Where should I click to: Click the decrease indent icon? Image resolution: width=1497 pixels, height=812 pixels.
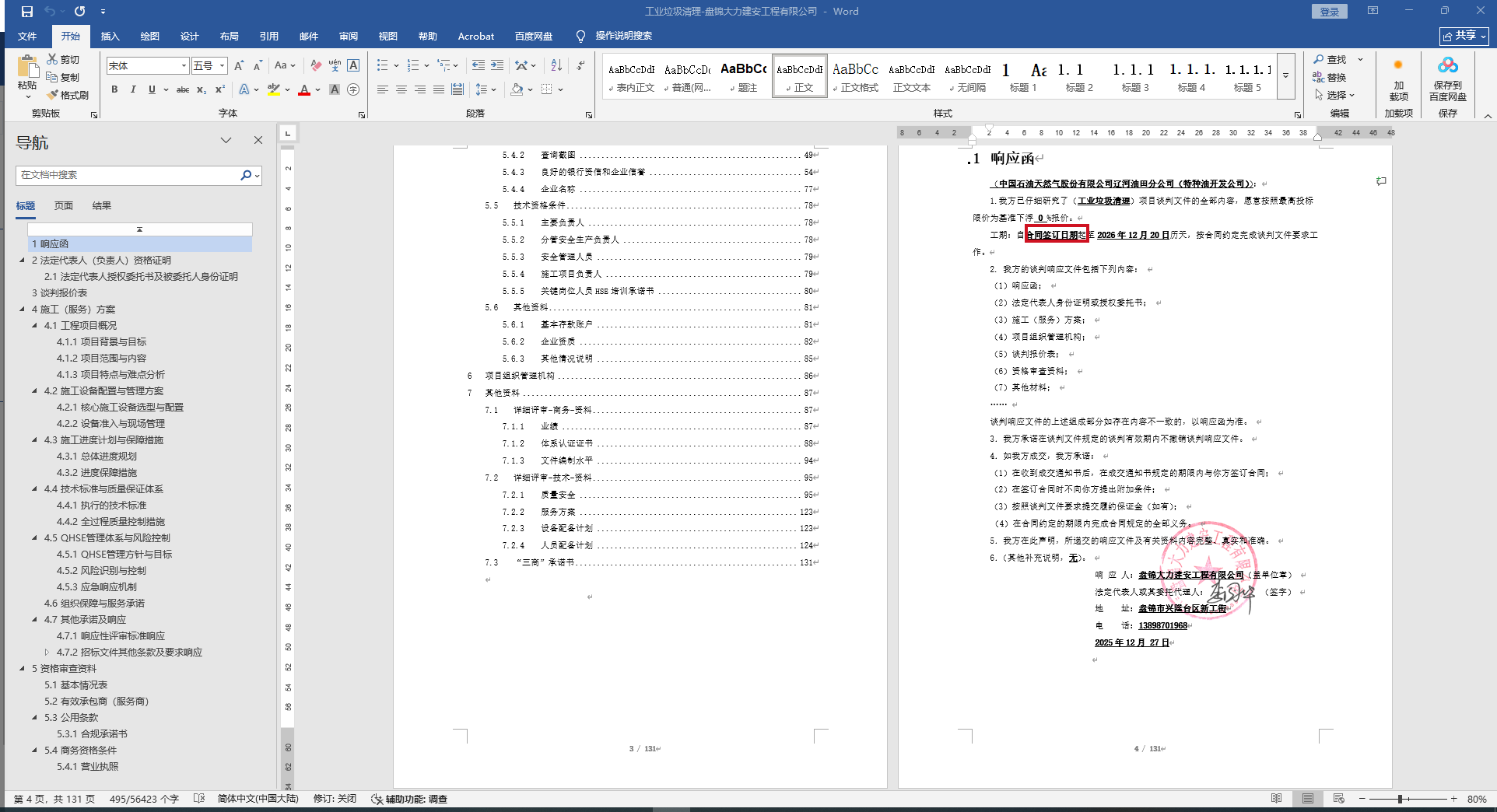coord(478,65)
